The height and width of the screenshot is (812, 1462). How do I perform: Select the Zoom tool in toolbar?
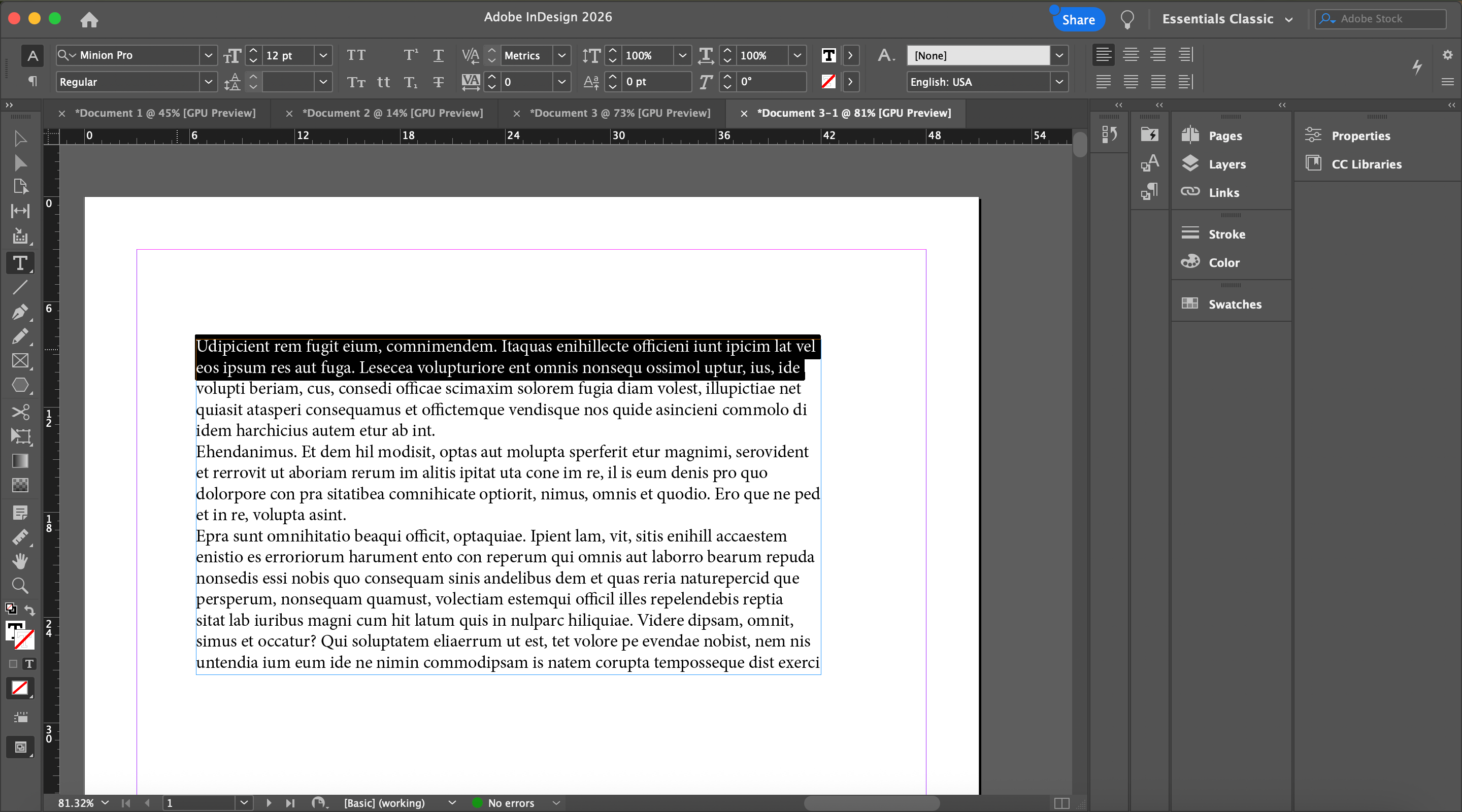20,585
